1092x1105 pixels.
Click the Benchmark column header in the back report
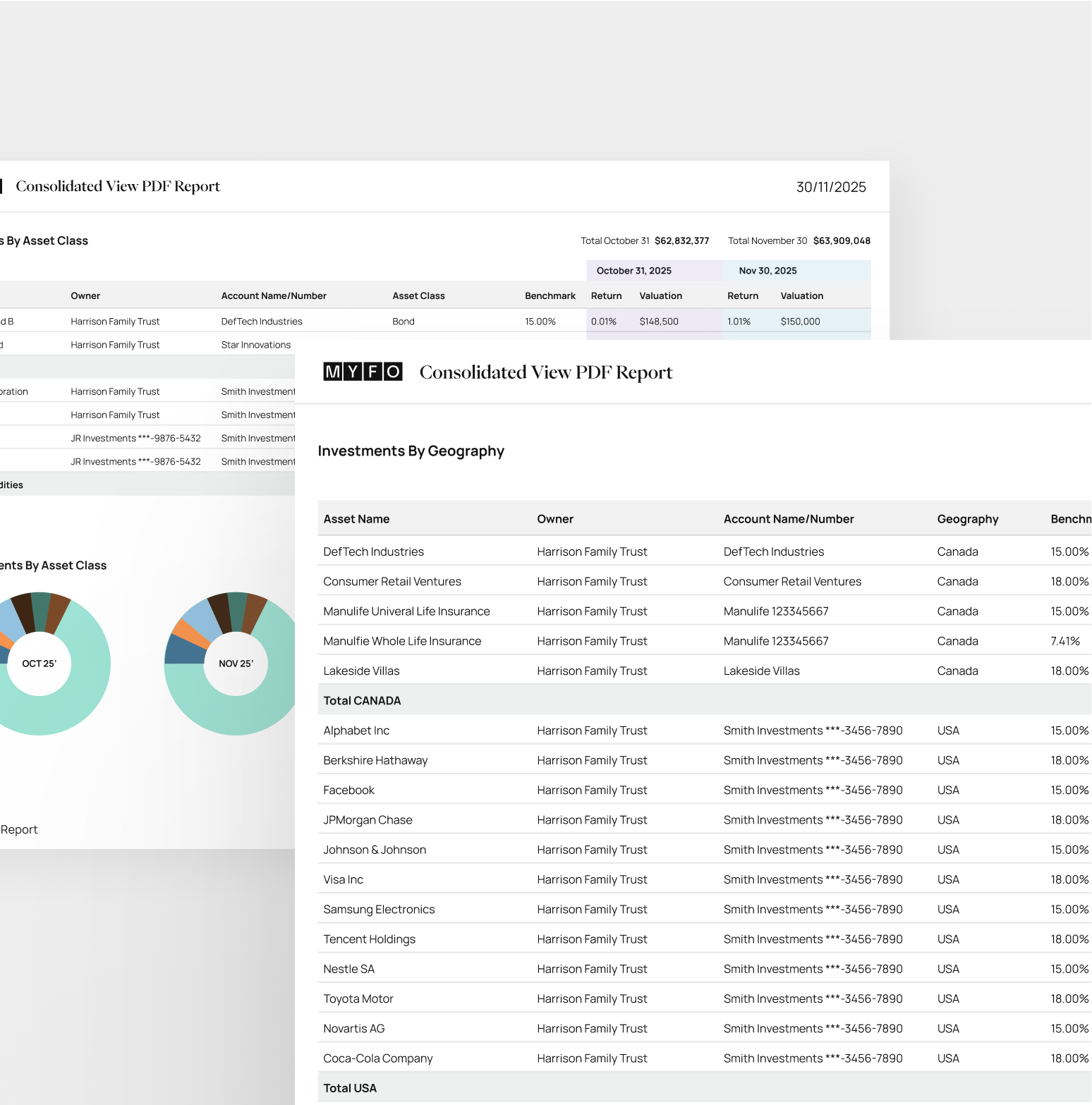[550, 296]
